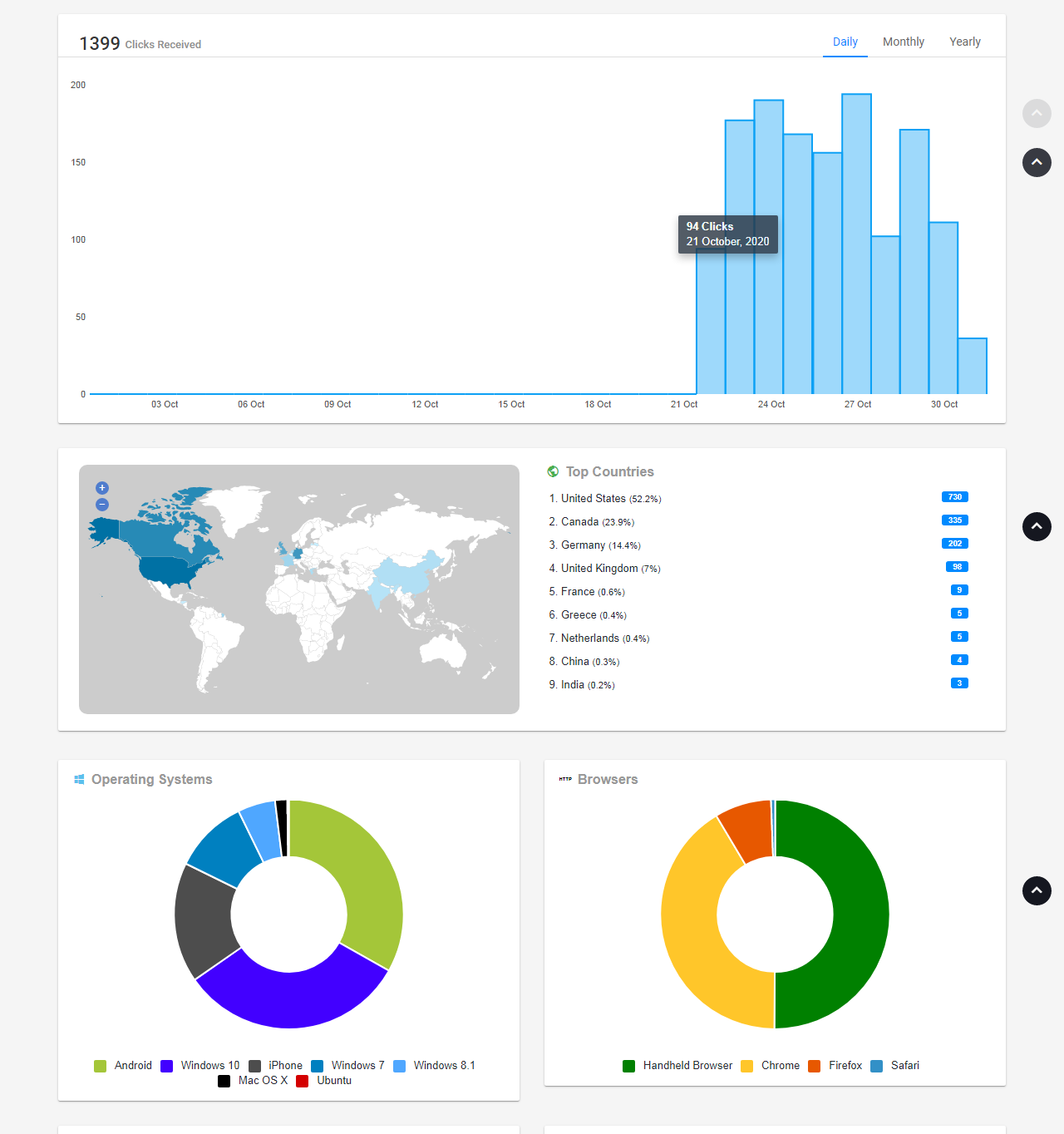Click the chevron button beside the map section
Image resolution: width=1064 pixels, height=1134 pixels.
click(x=1037, y=527)
